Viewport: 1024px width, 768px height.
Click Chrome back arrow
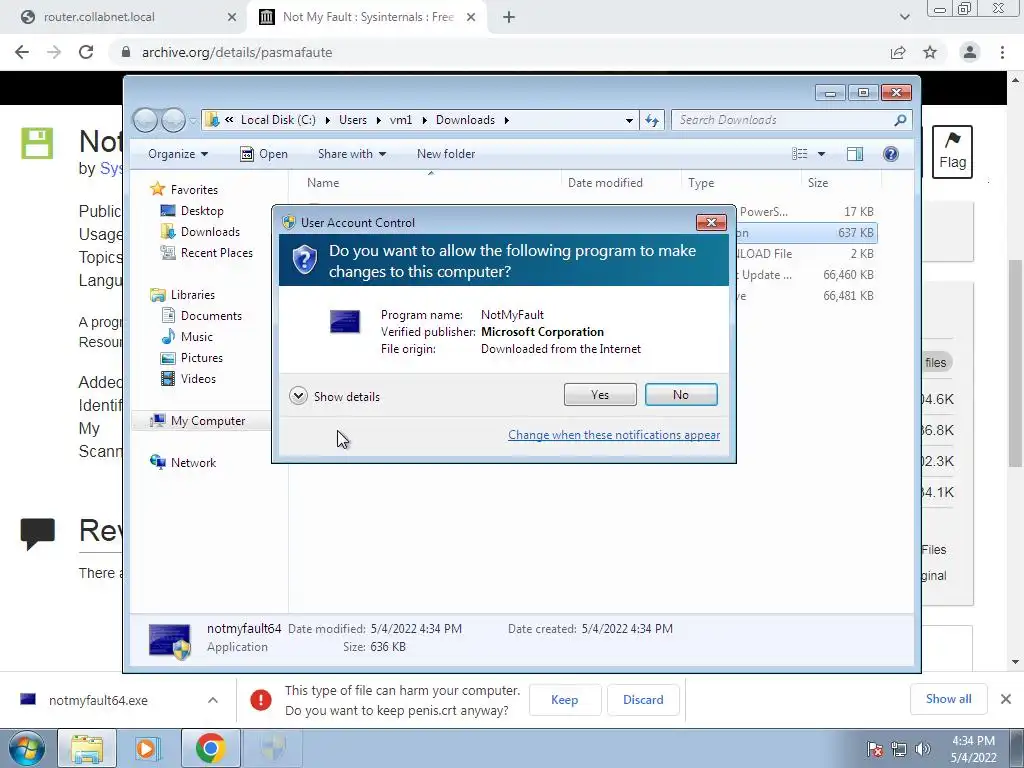(x=22, y=52)
